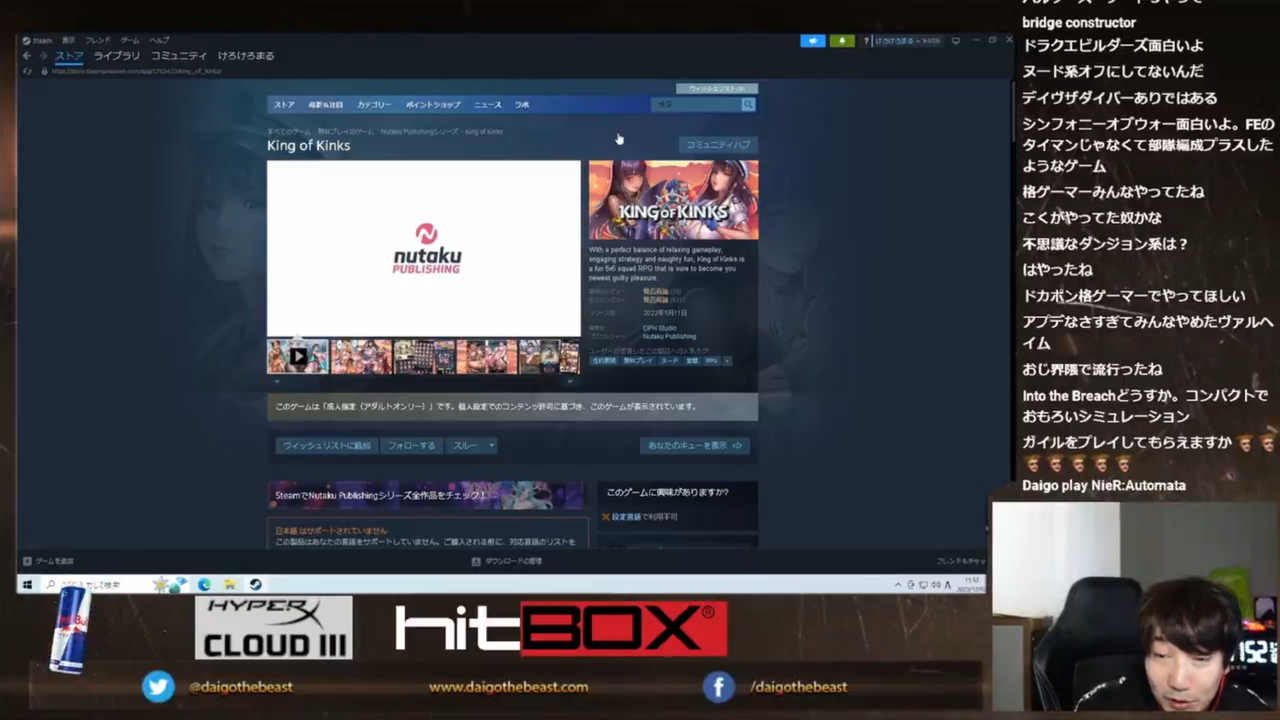Image resolution: width=1280 pixels, height=720 pixels.
Task: Open 最新&注目 in the store navigation bar
Action: pos(325,104)
